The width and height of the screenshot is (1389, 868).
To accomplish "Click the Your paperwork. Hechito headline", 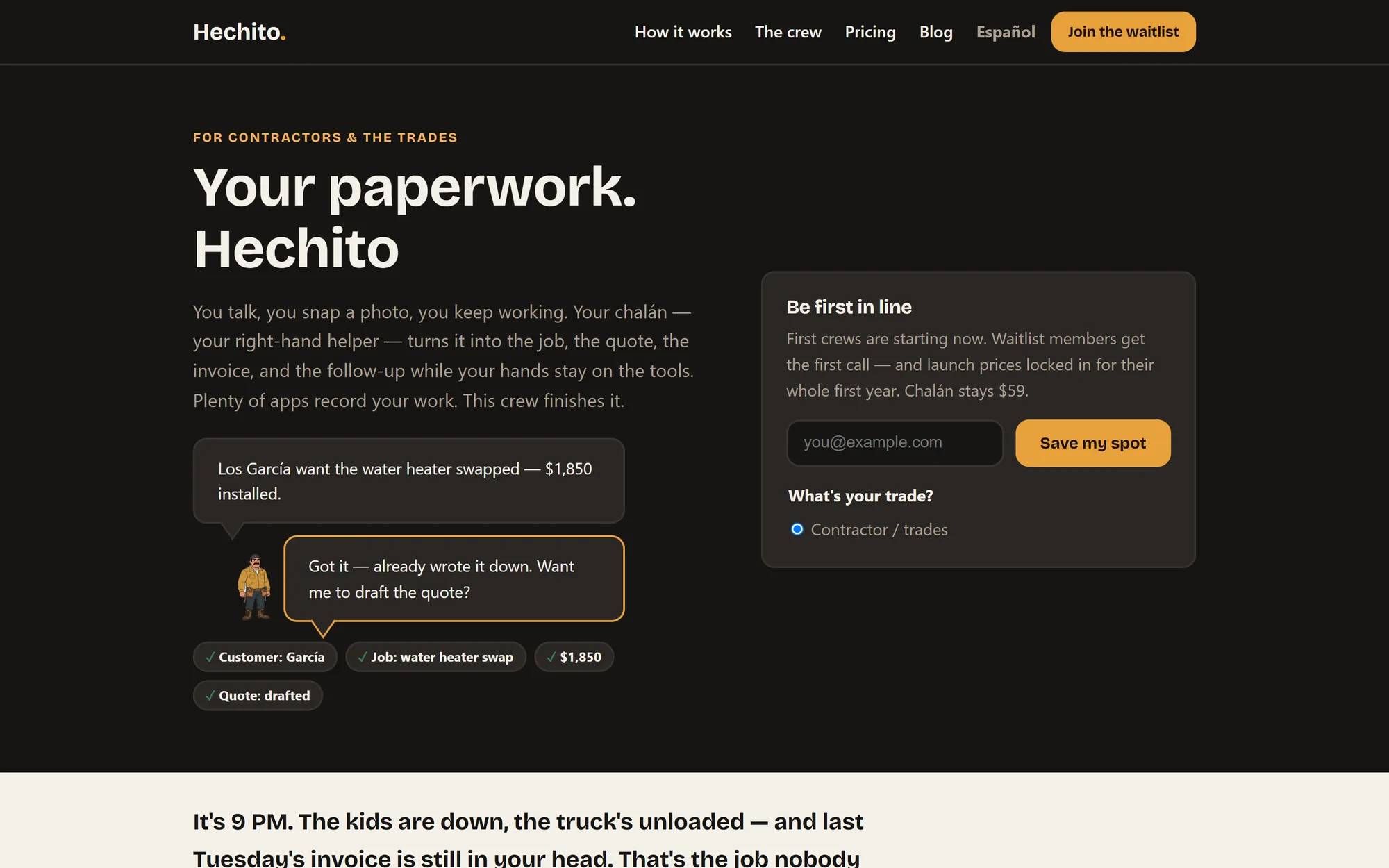I will 415,217.
